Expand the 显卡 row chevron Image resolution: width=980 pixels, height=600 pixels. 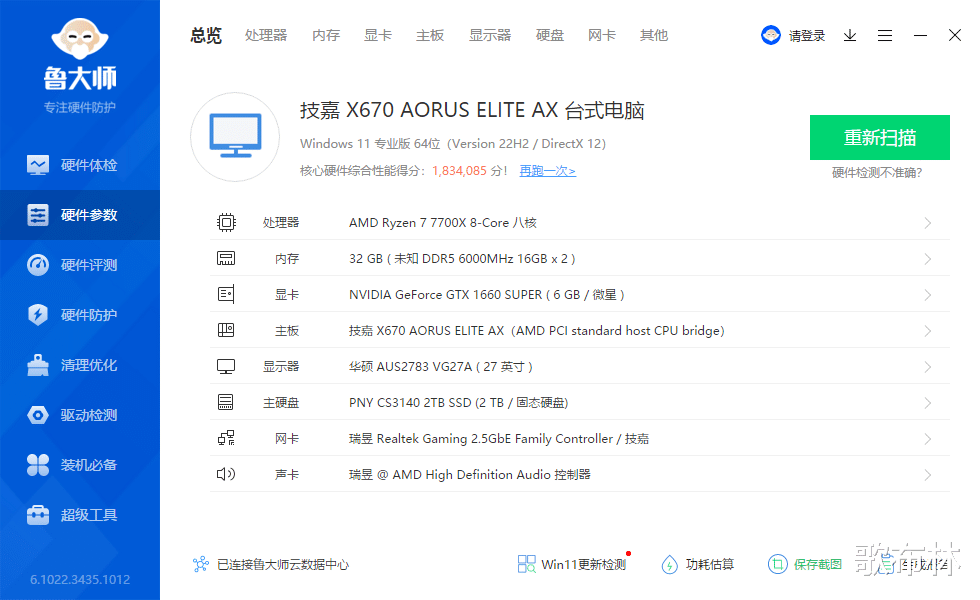coord(928,295)
